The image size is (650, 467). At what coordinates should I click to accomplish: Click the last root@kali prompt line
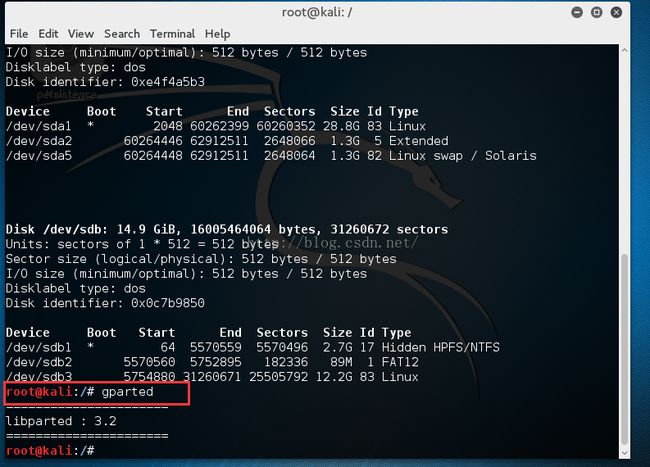tap(50, 450)
